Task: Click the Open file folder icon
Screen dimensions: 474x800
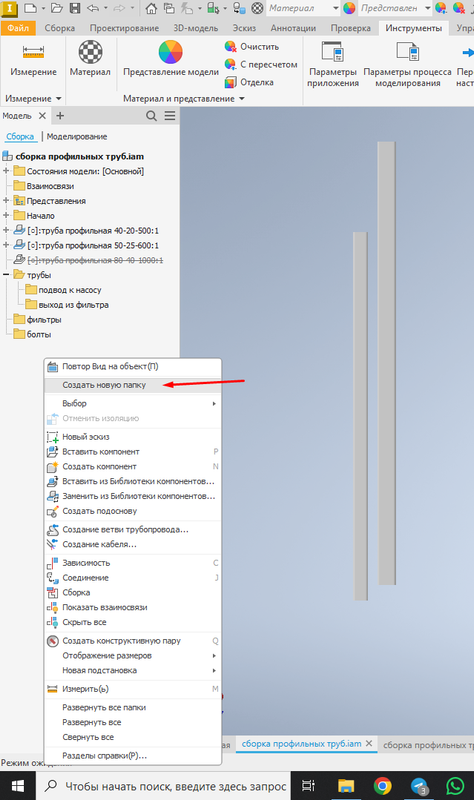Action: click(57, 8)
